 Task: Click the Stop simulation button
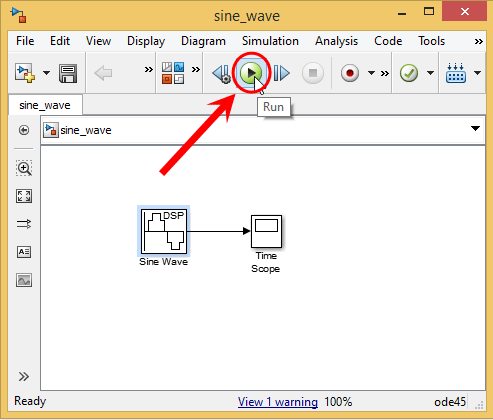coord(313,73)
